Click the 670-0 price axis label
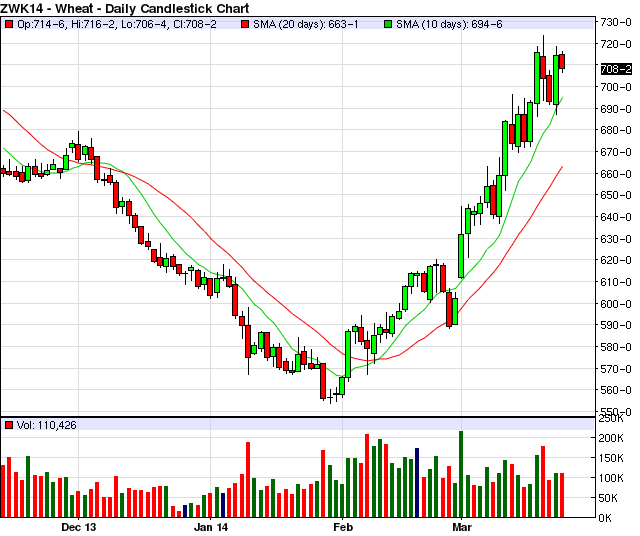Image resolution: width=640 pixels, height=536 pixels. [616, 152]
